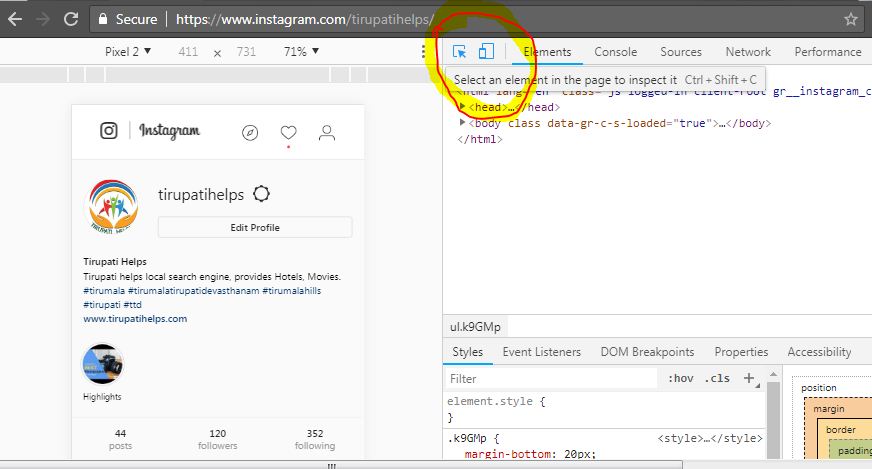Open device toolbar three-dot options menu
Screen dimensions: 872x469
click(424, 52)
